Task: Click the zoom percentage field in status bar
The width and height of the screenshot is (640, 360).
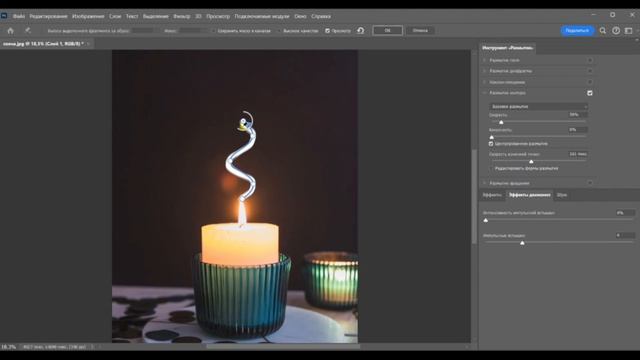Action: (x=8, y=347)
